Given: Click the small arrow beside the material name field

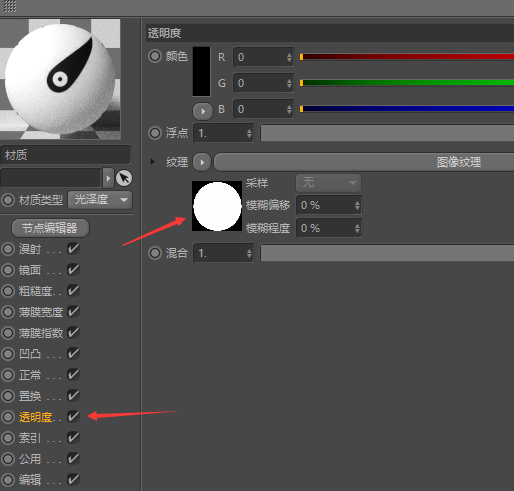Looking at the screenshot, I should [x=108, y=178].
